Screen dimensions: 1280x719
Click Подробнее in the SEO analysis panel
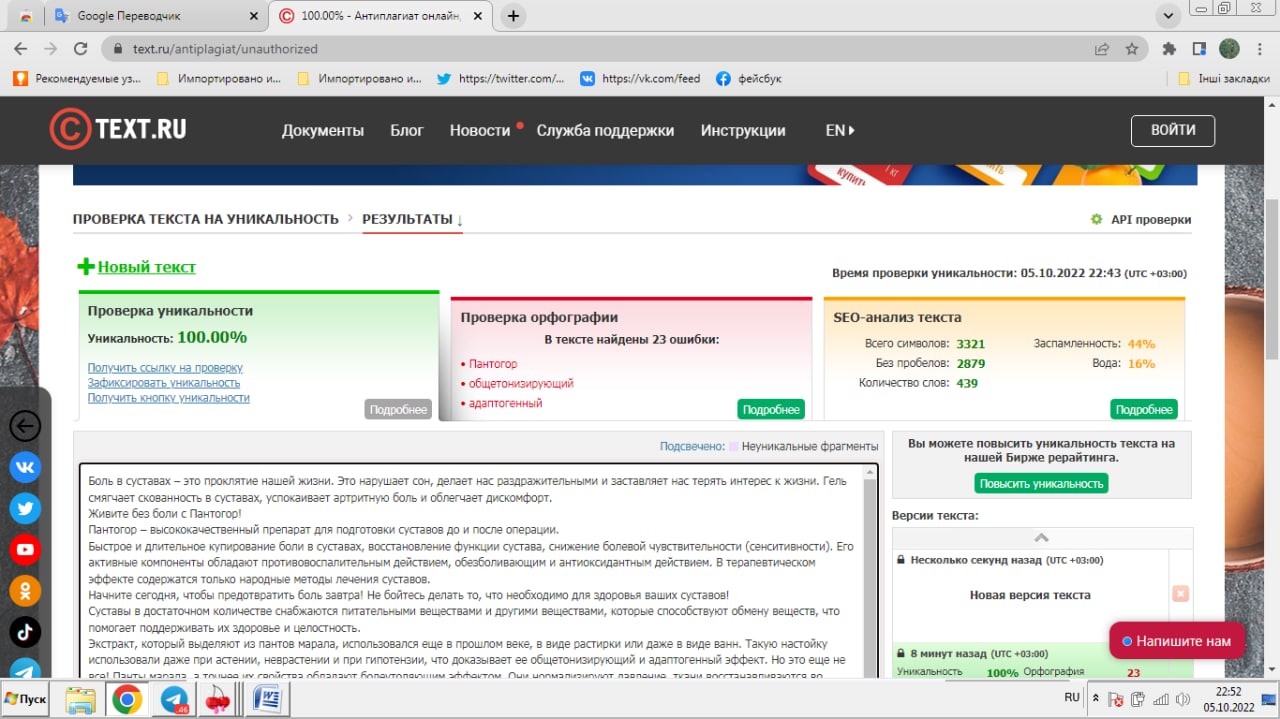[1144, 409]
